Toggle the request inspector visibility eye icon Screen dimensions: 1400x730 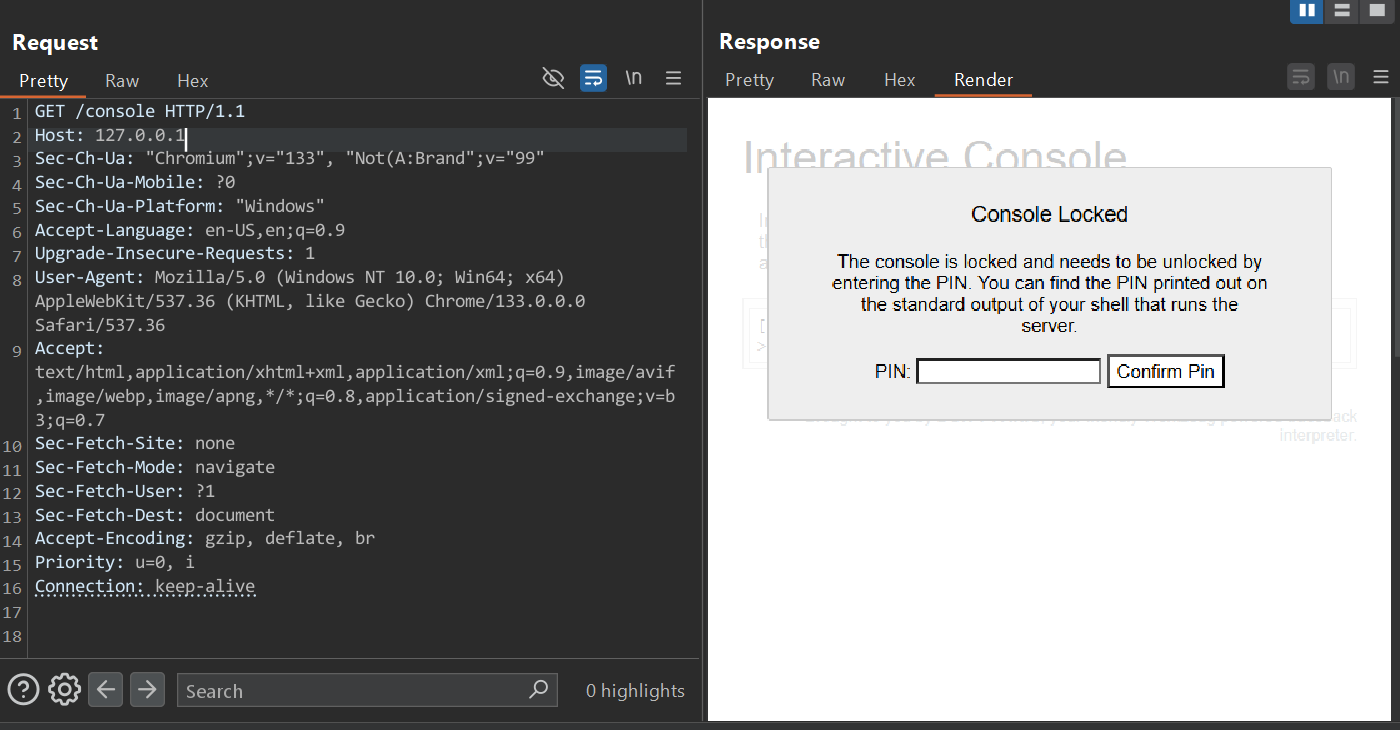point(553,78)
